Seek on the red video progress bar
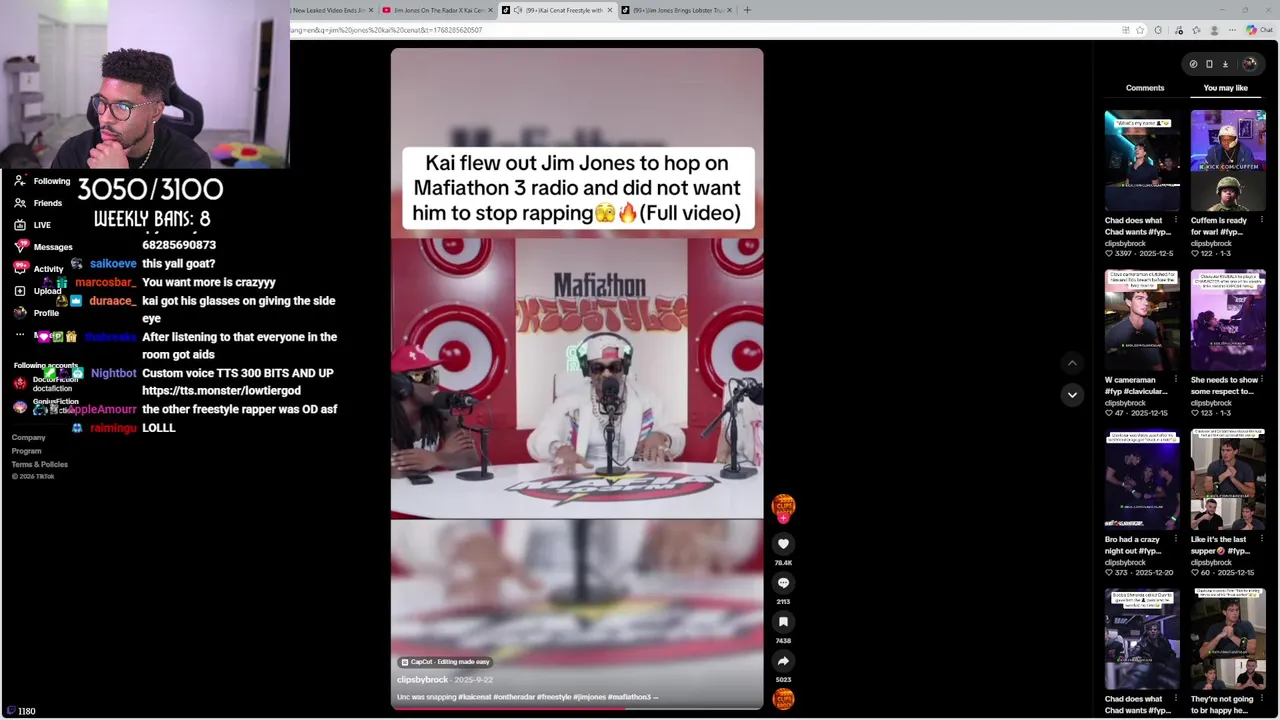This screenshot has width=1280, height=720. [577, 709]
